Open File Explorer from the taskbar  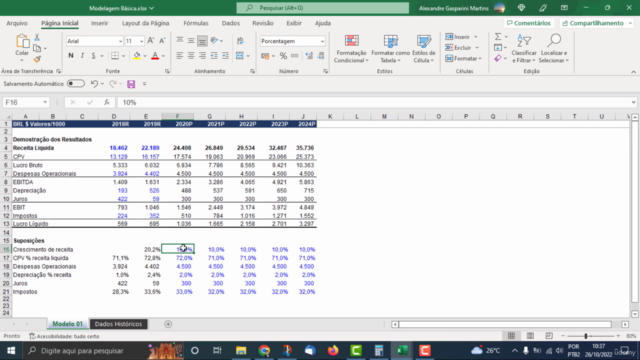coord(241,351)
